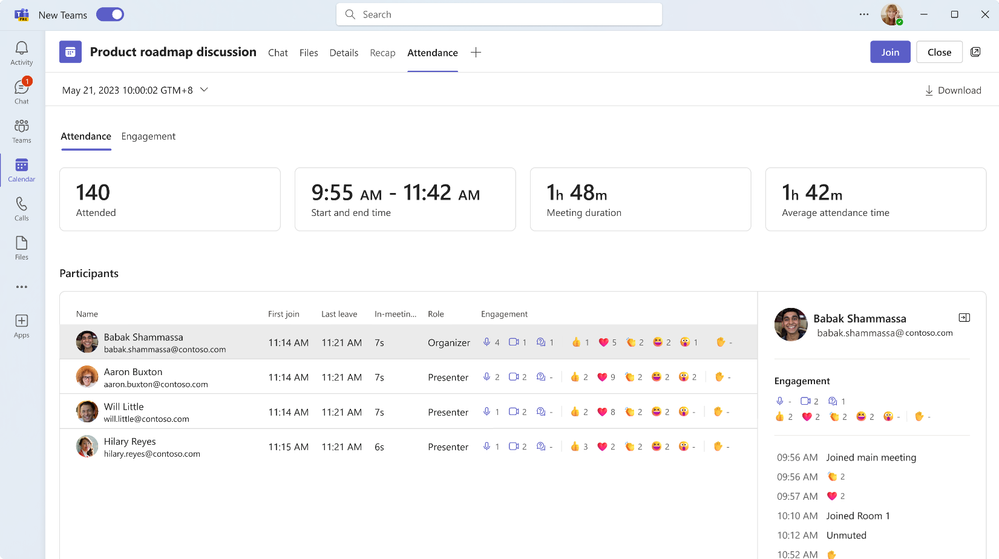
Task: Open Chat in the left sidebar
Action: [x=22, y=92]
